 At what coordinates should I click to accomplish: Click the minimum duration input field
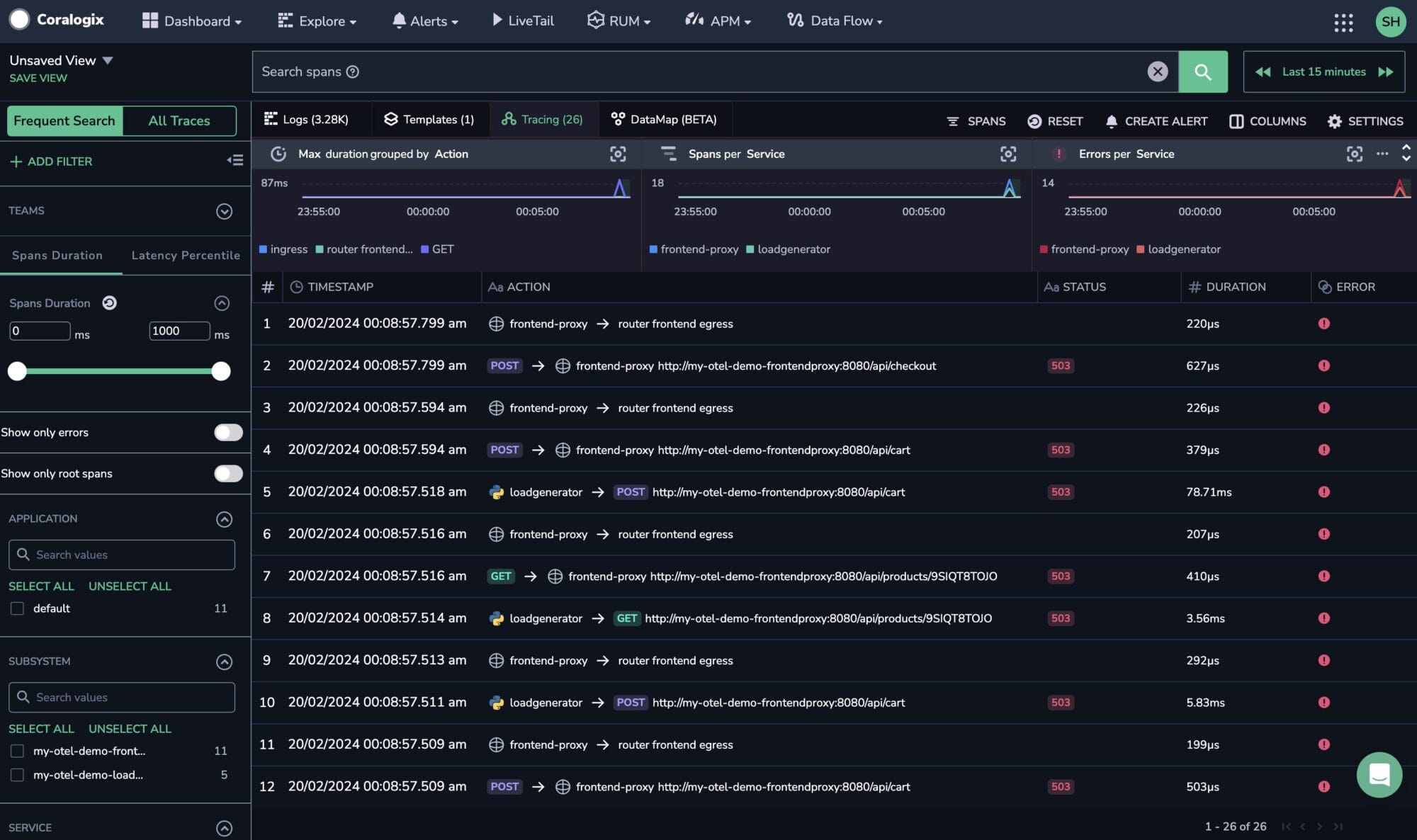[x=40, y=331]
